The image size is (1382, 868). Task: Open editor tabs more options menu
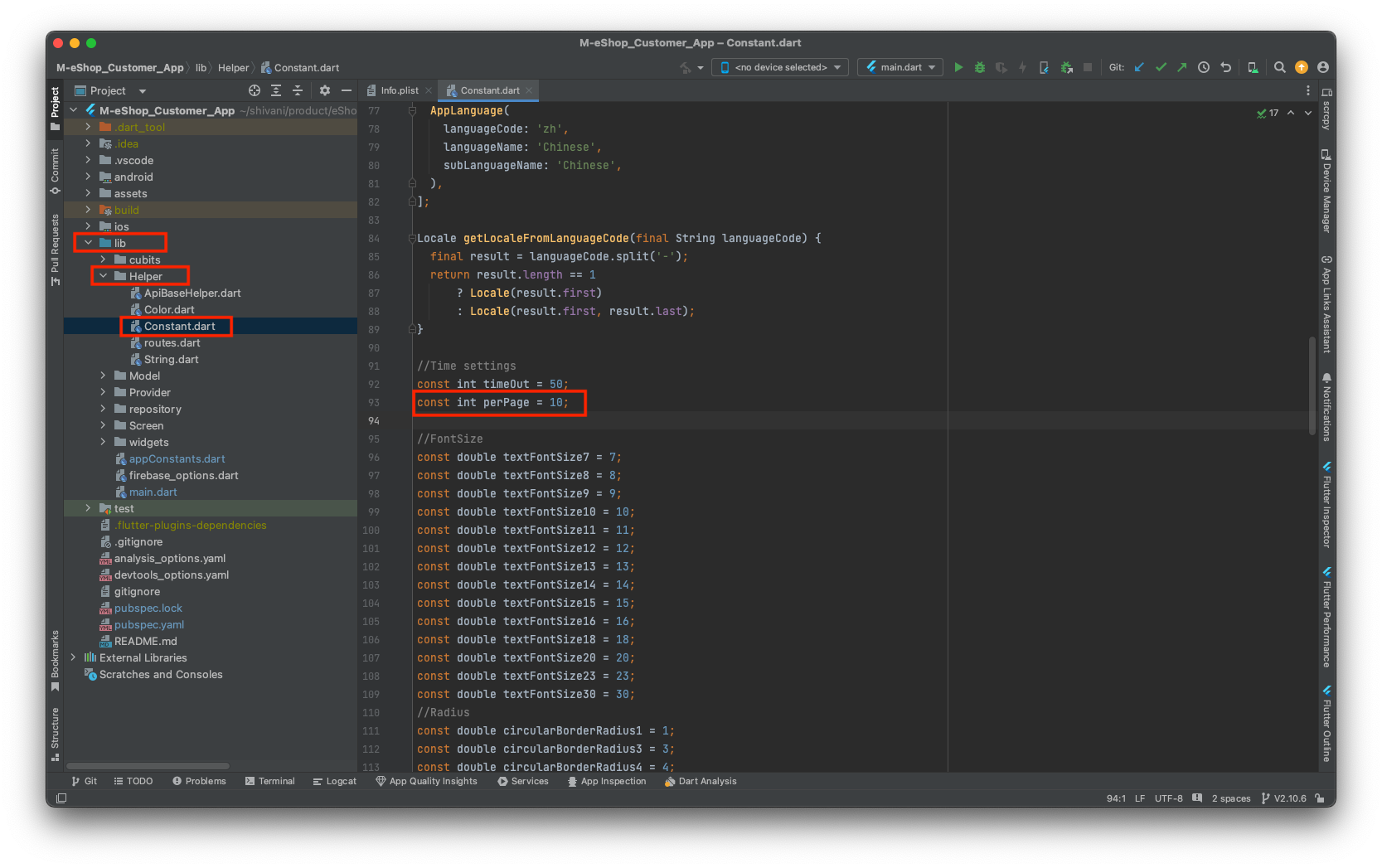pyautogui.click(x=1308, y=90)
